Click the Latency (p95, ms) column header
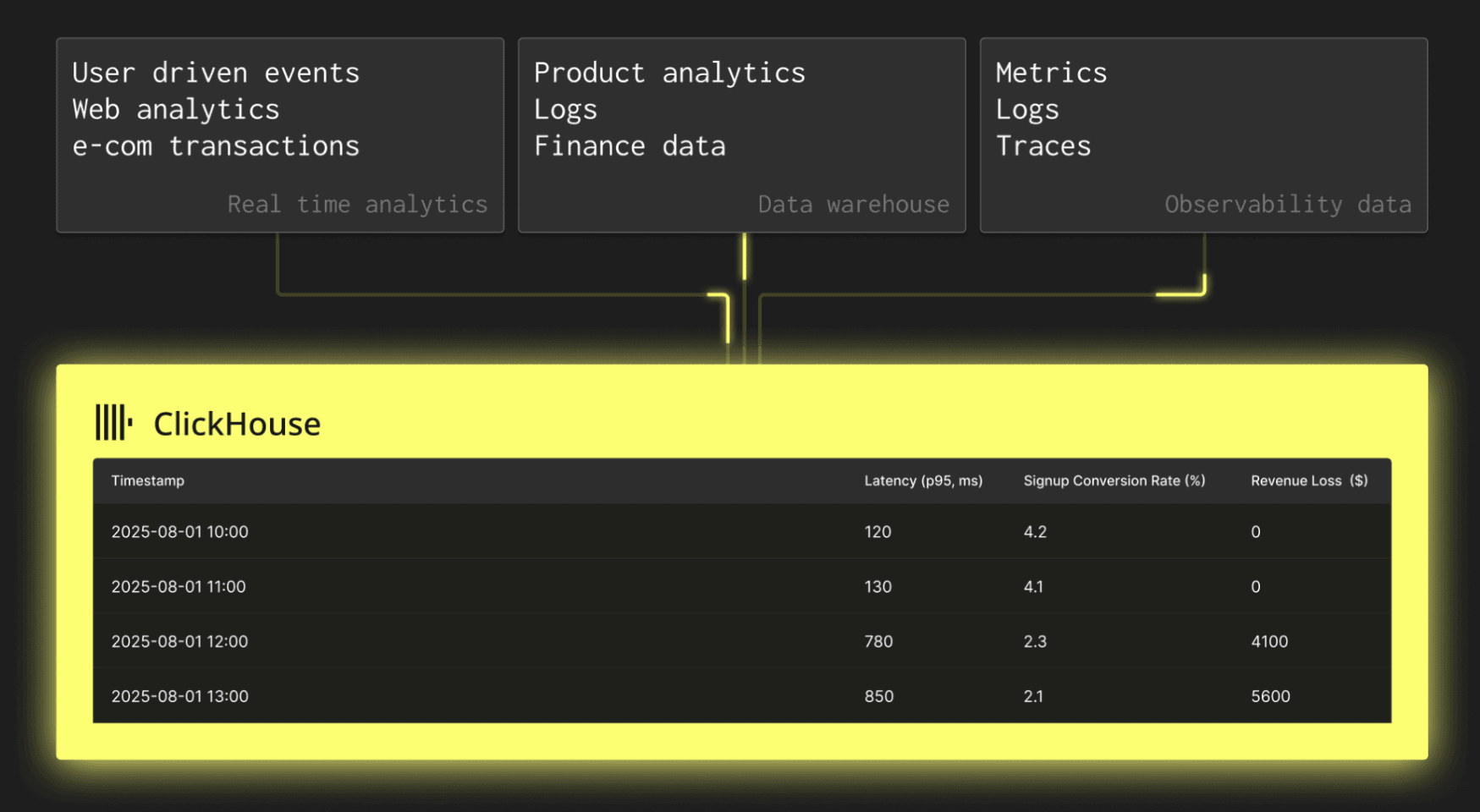This screenshot has height=812, width=1480. 923,480
